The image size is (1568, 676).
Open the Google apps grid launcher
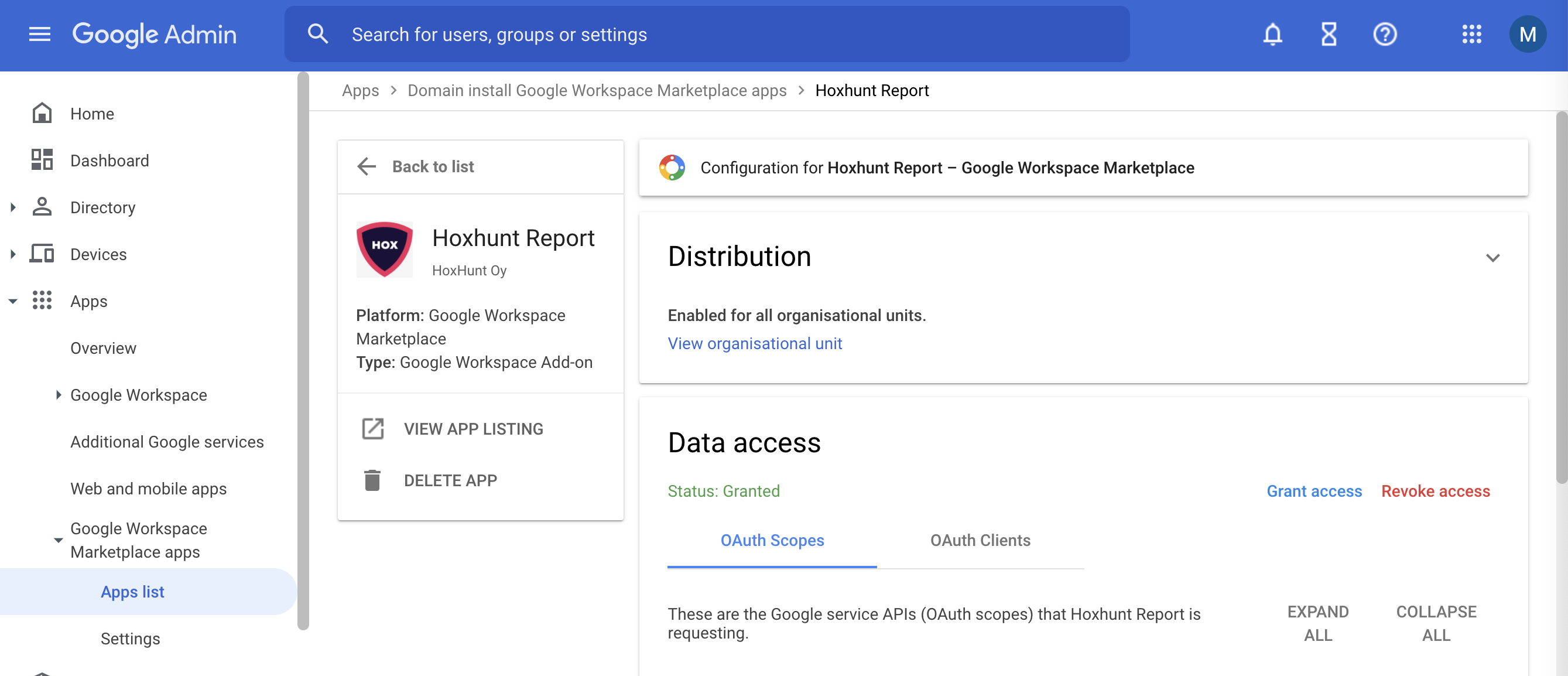click(x=1471, y=34)
